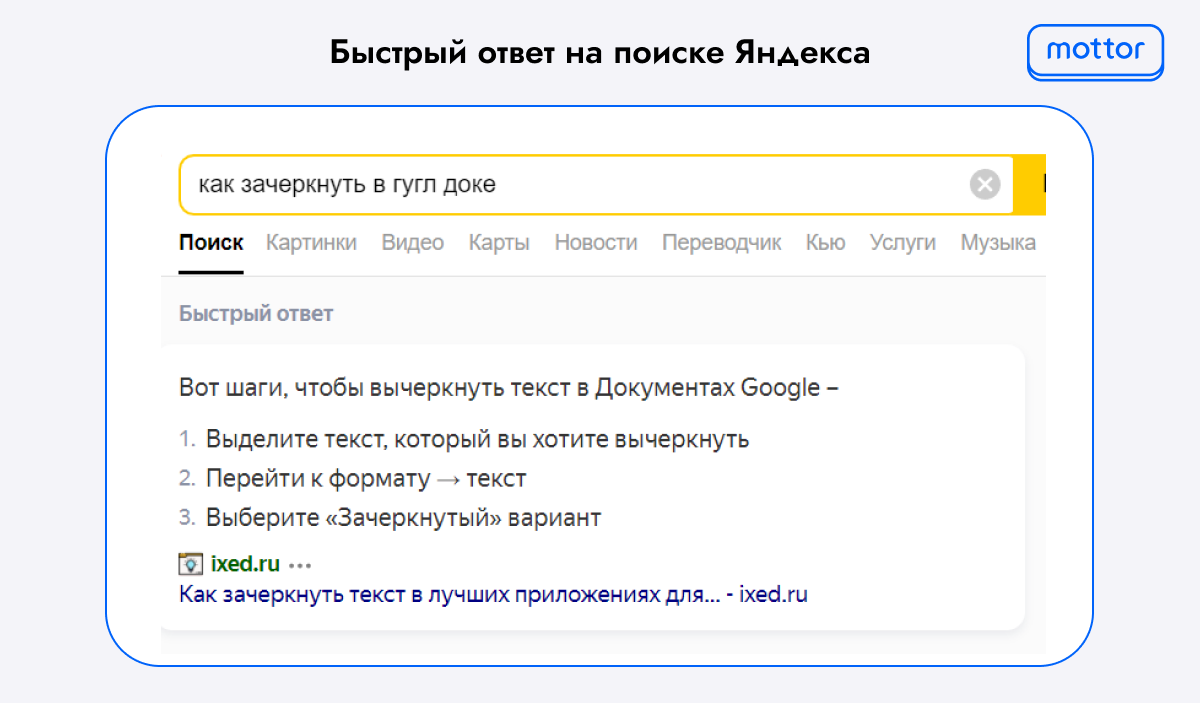The width and height of the screenshot is (1200, 703).
Task: Select the Услуги tab
Action: (x=903, y=242)
